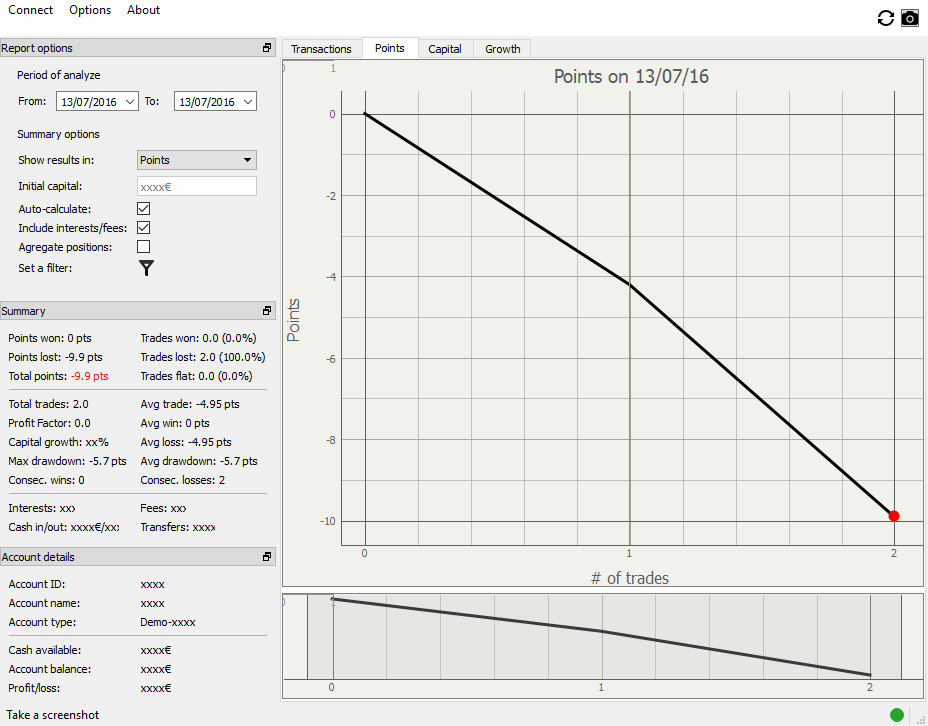Click 'Trades flat: 0.0 (0.0%)' text
Screen dimensions: 928x726
point(196,376)
